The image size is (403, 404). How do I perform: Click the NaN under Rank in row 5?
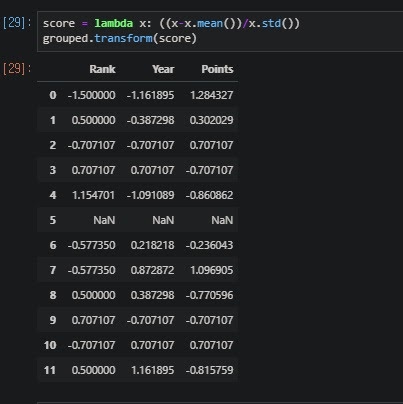click(x=104, y=220)
